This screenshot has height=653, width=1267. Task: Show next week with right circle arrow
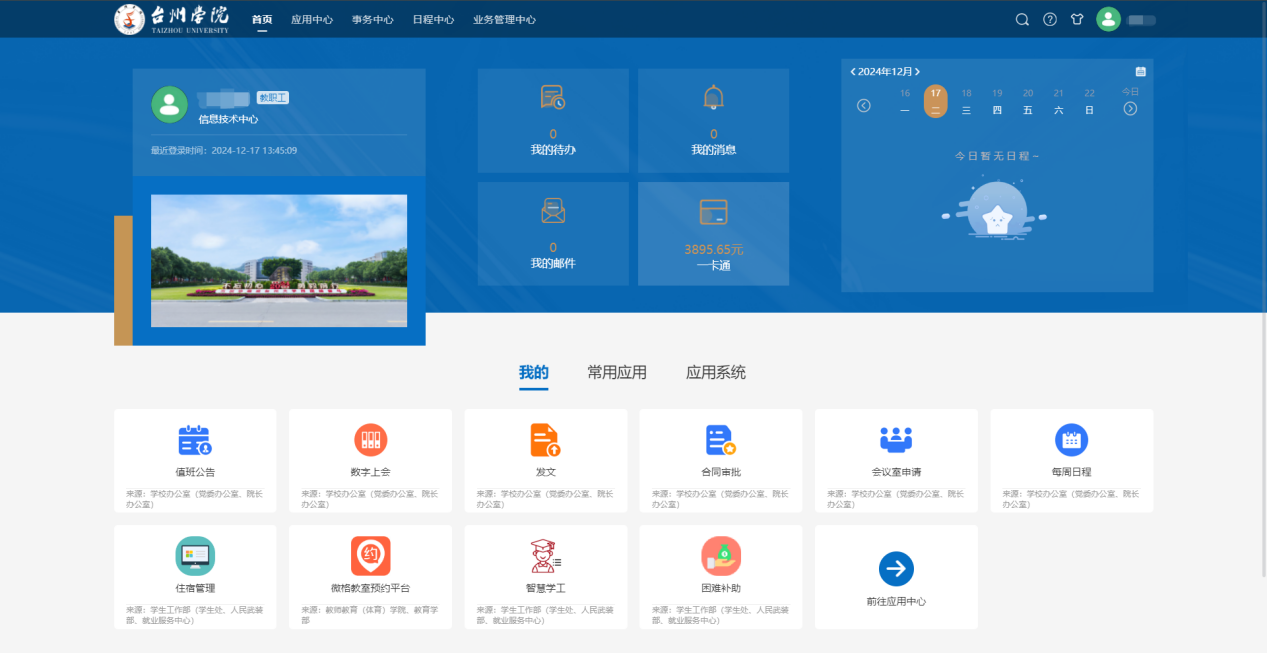point(1130,108)
